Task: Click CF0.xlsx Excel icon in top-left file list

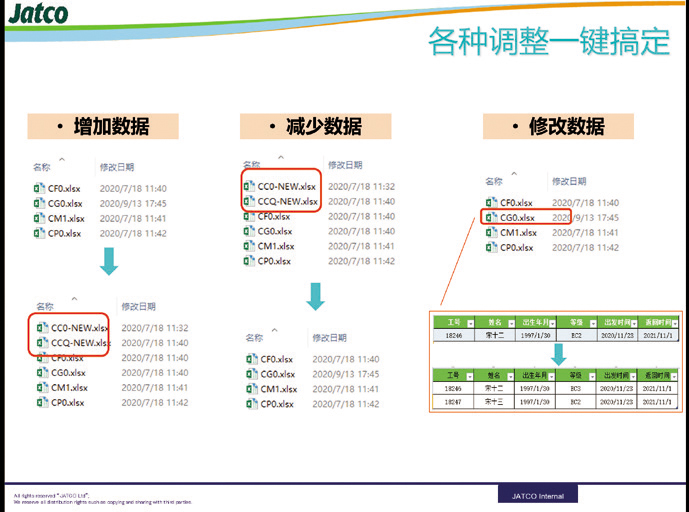Action: click(x=39, y=188)
